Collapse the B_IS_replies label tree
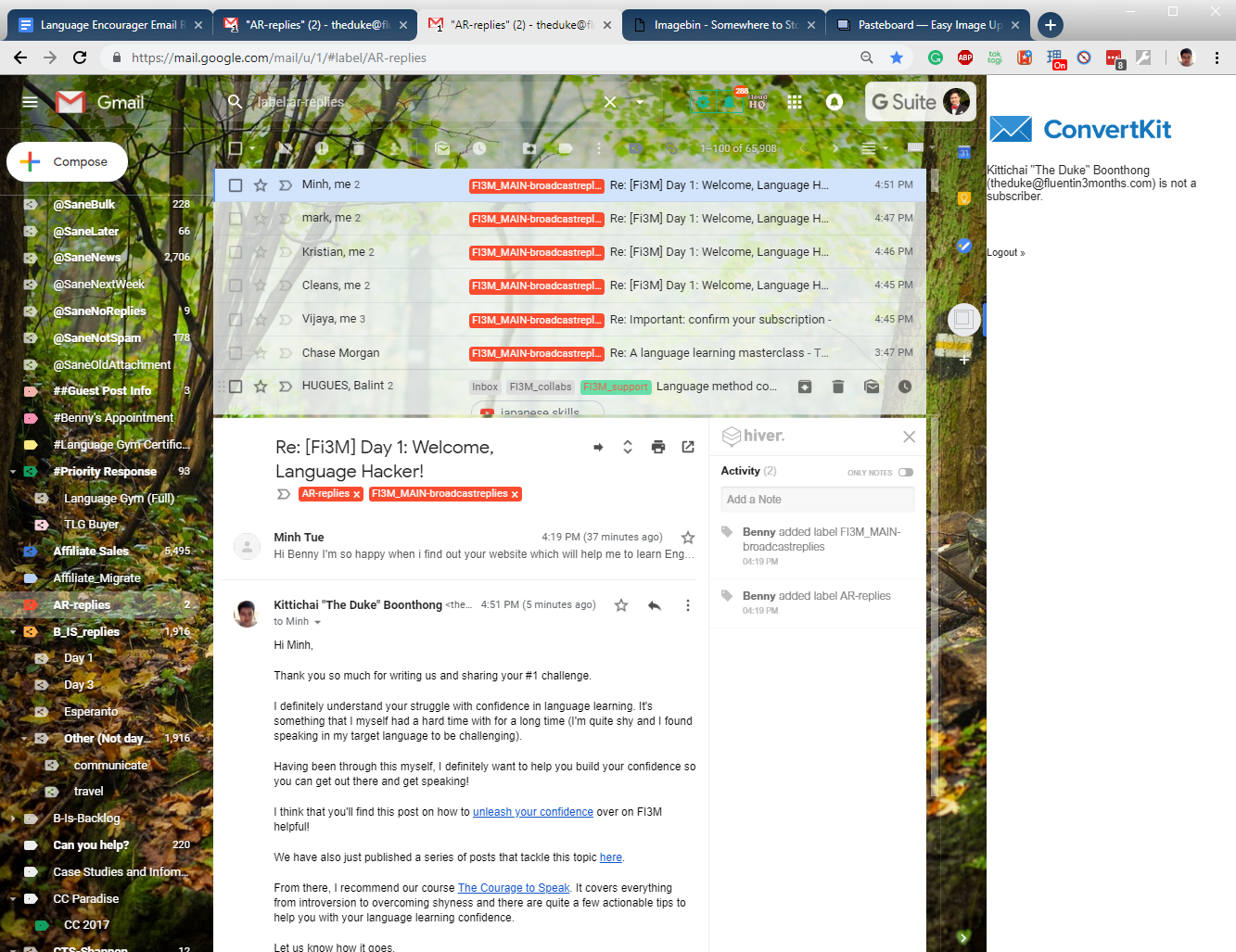 13,632
